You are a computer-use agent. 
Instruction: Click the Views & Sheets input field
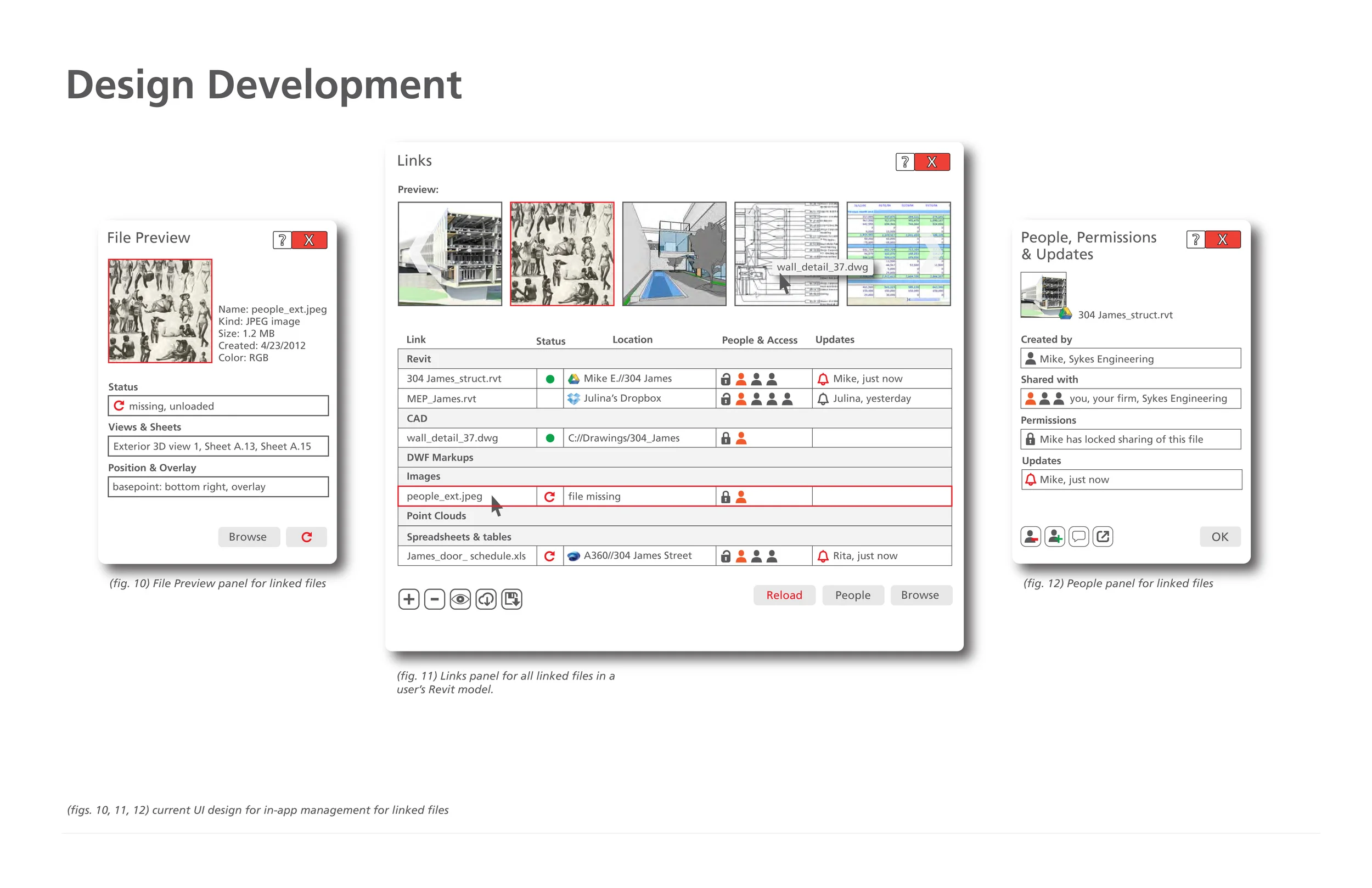218,446
